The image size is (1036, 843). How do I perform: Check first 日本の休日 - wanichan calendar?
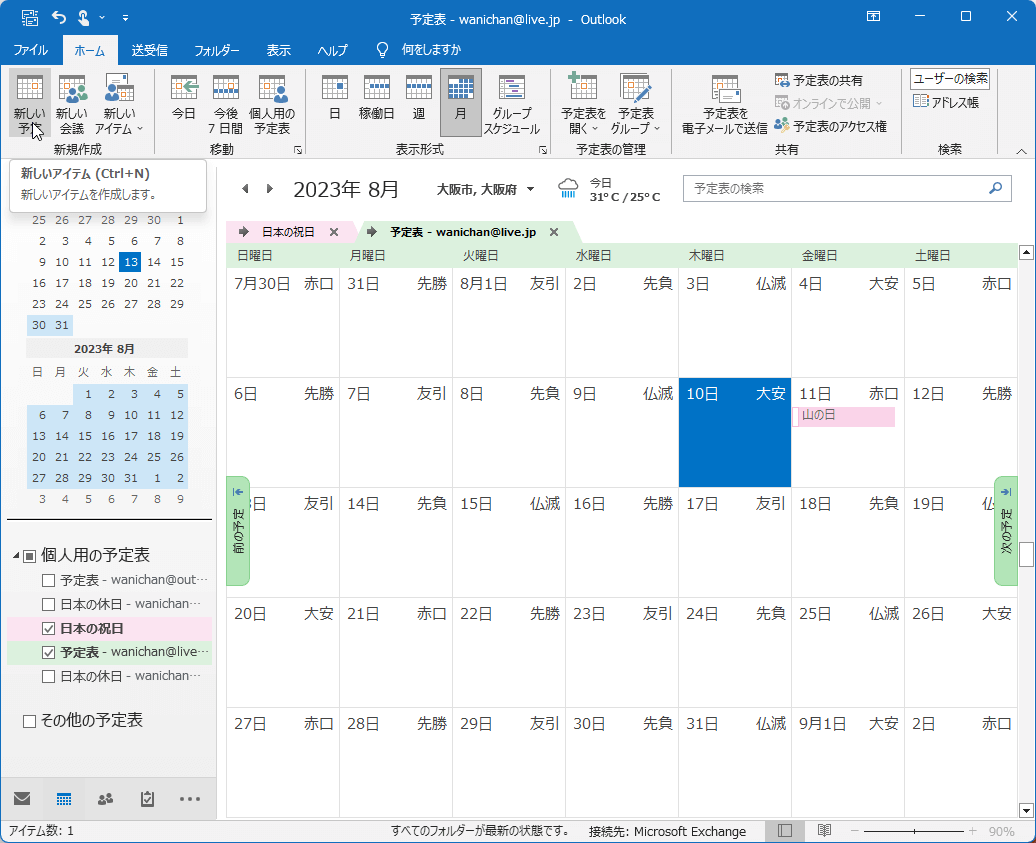(x=48, y=604)
